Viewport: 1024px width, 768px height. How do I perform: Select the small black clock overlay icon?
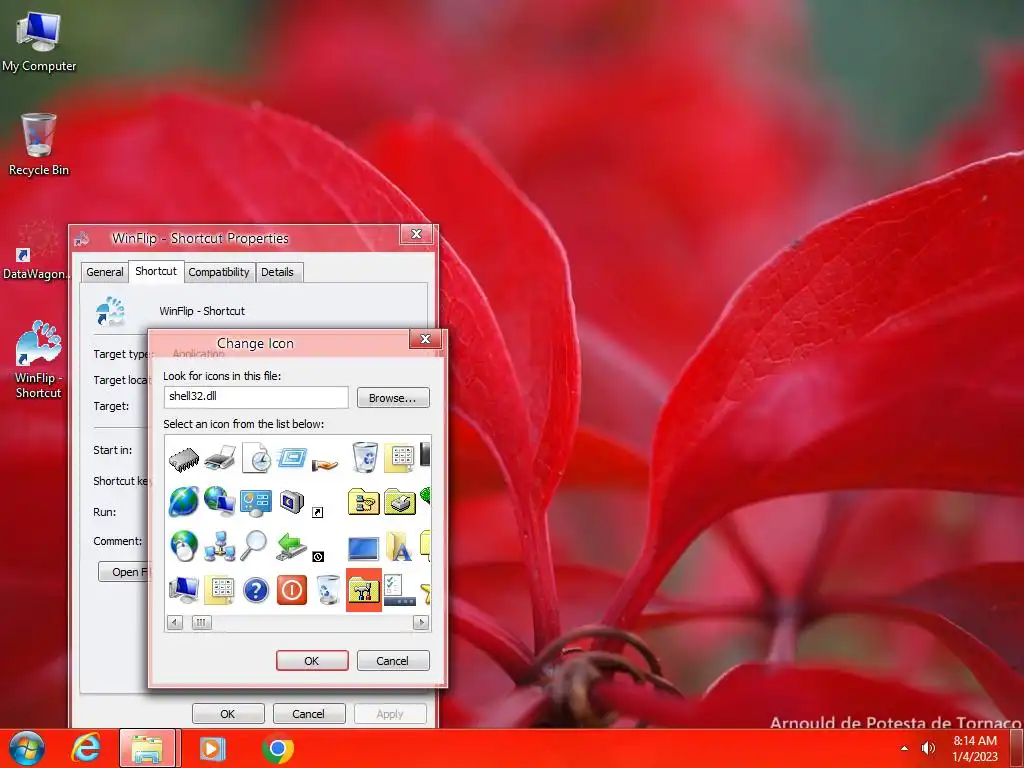click(318, 556)
